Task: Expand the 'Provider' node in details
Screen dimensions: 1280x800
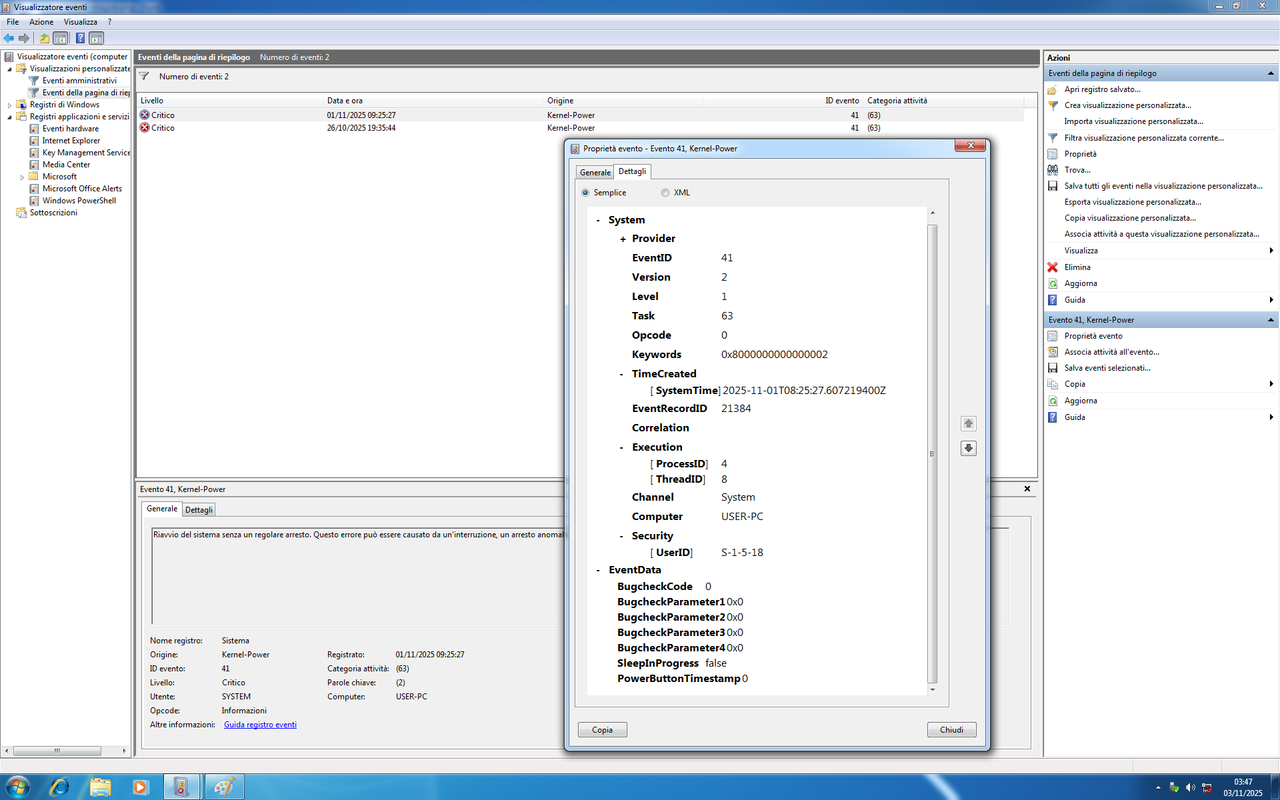Action: tap(622, 239)
